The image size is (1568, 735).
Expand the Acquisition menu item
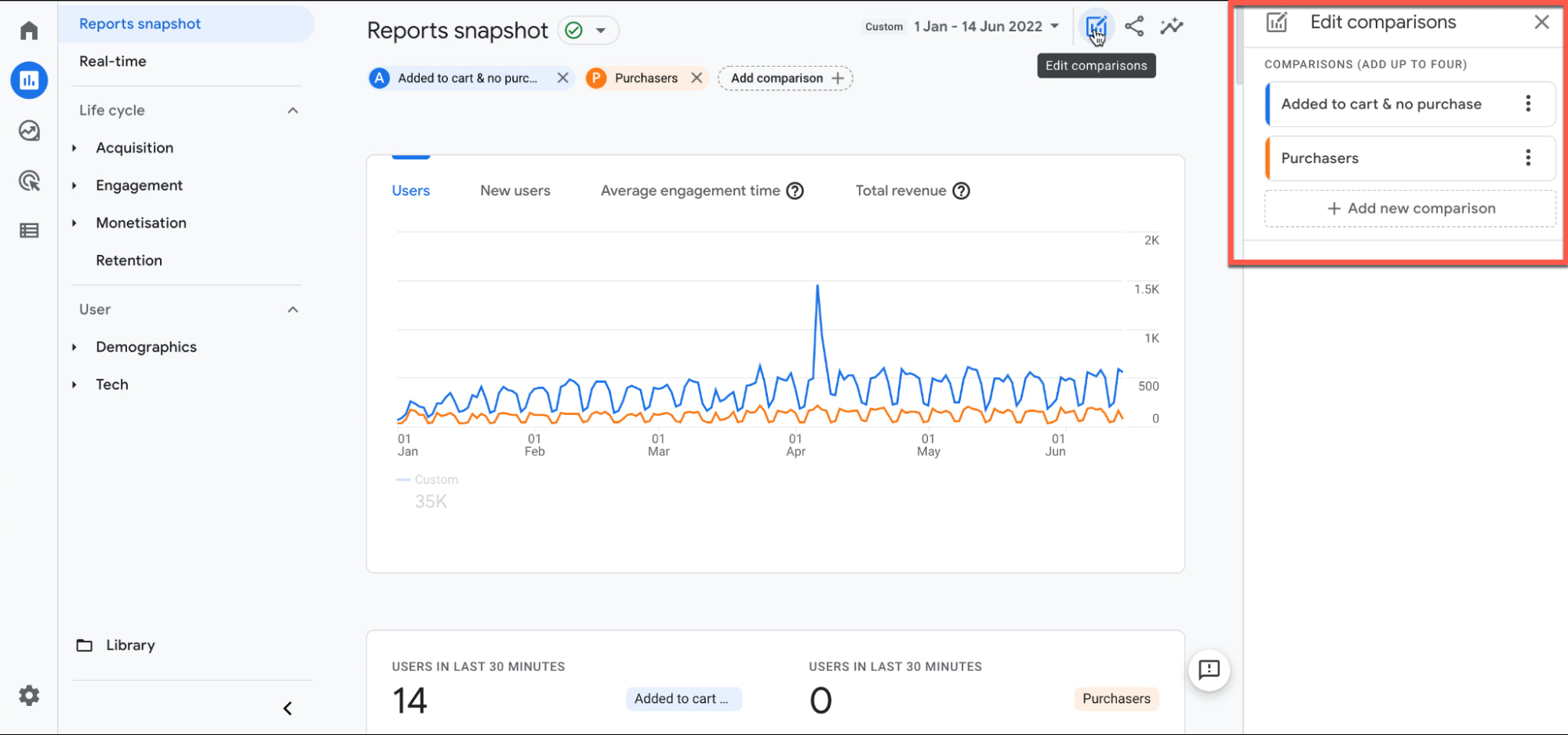click(134, 147)
